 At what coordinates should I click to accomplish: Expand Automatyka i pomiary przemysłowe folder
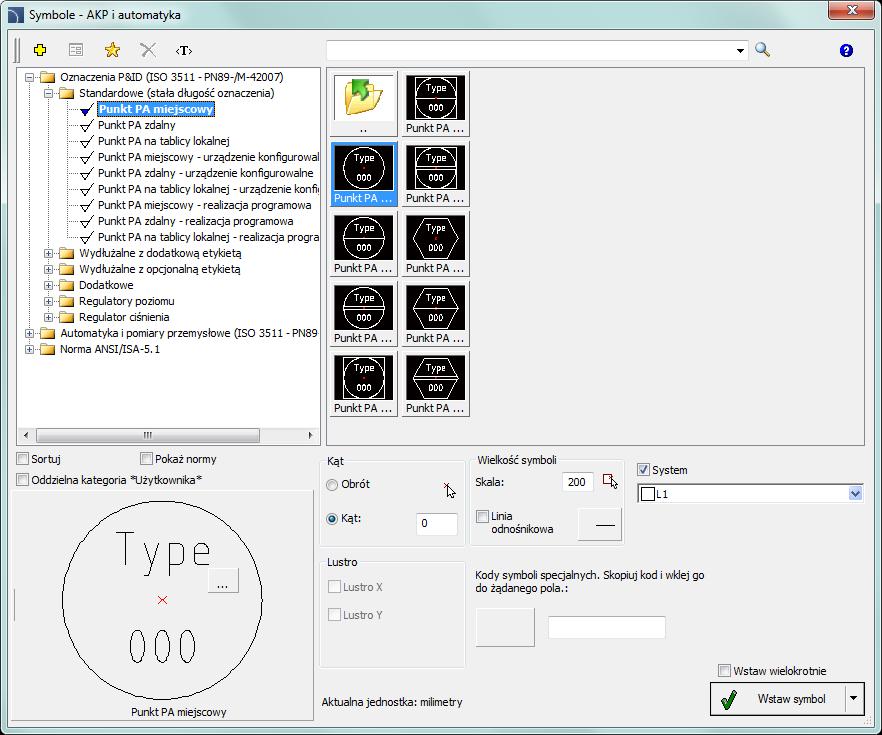tap(29, 333)
